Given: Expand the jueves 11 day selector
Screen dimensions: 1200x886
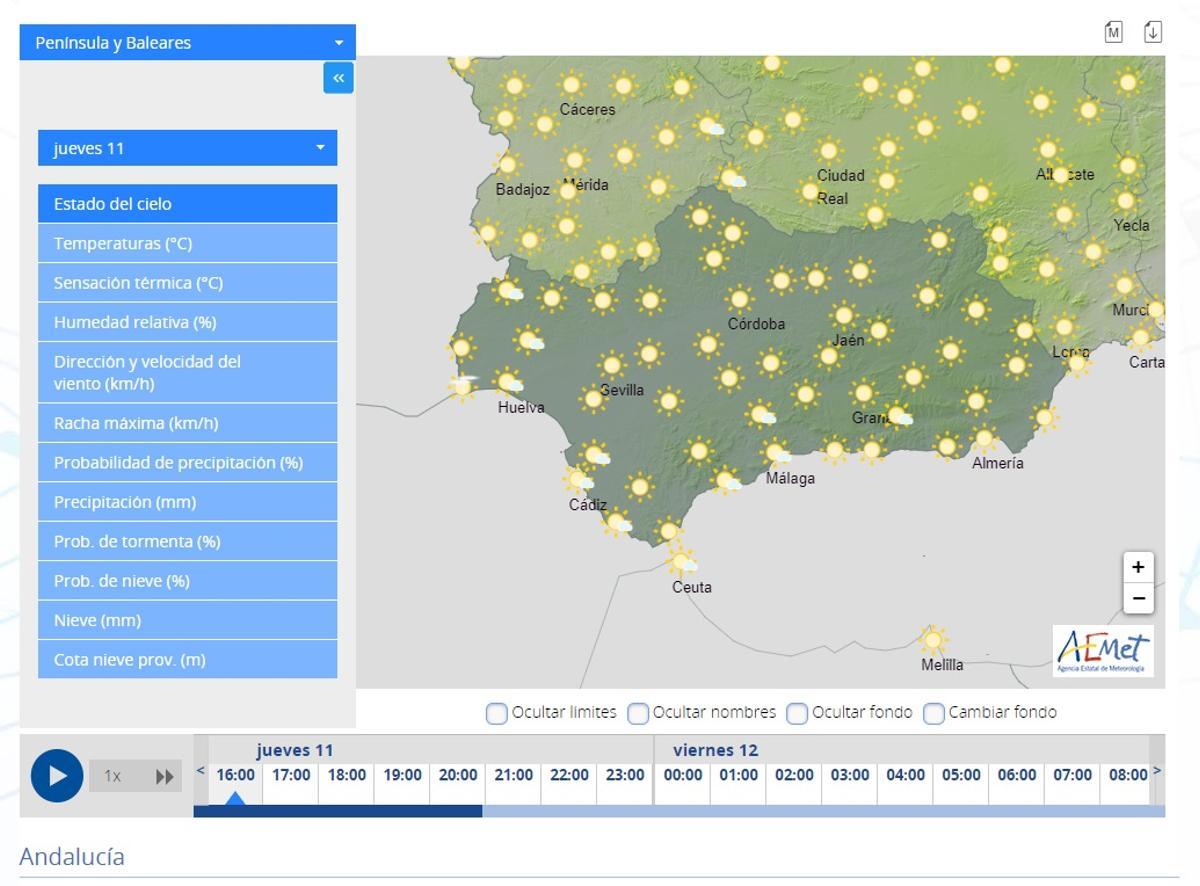Looking at the screenshot, I should click(188, 148).
